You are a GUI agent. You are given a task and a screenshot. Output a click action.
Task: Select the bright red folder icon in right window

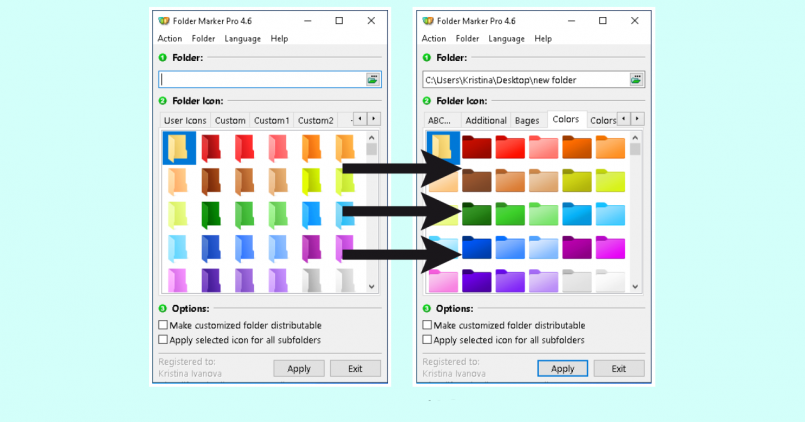tap(510, 147)
